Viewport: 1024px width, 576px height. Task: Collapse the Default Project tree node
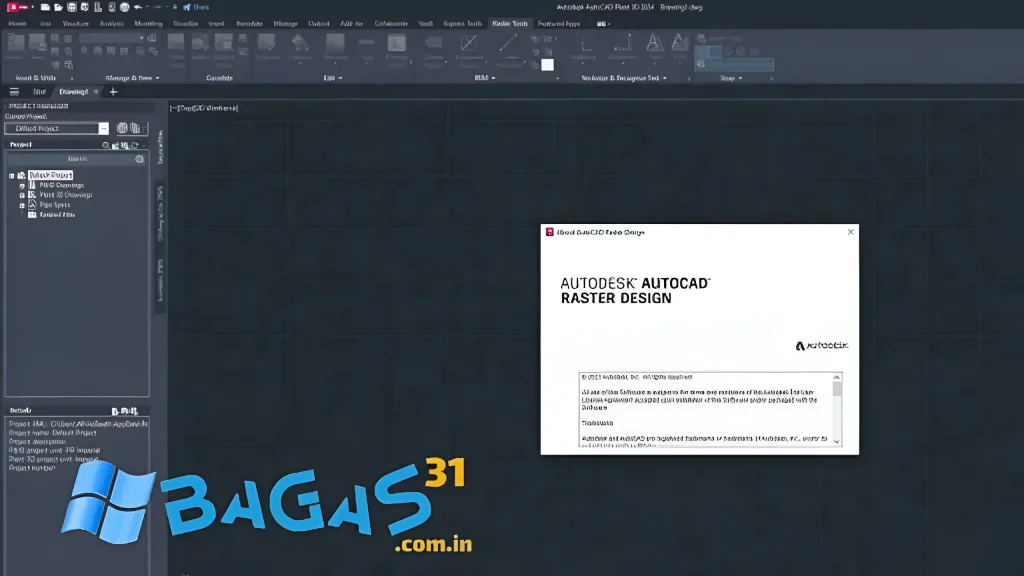tap(12, 176)
